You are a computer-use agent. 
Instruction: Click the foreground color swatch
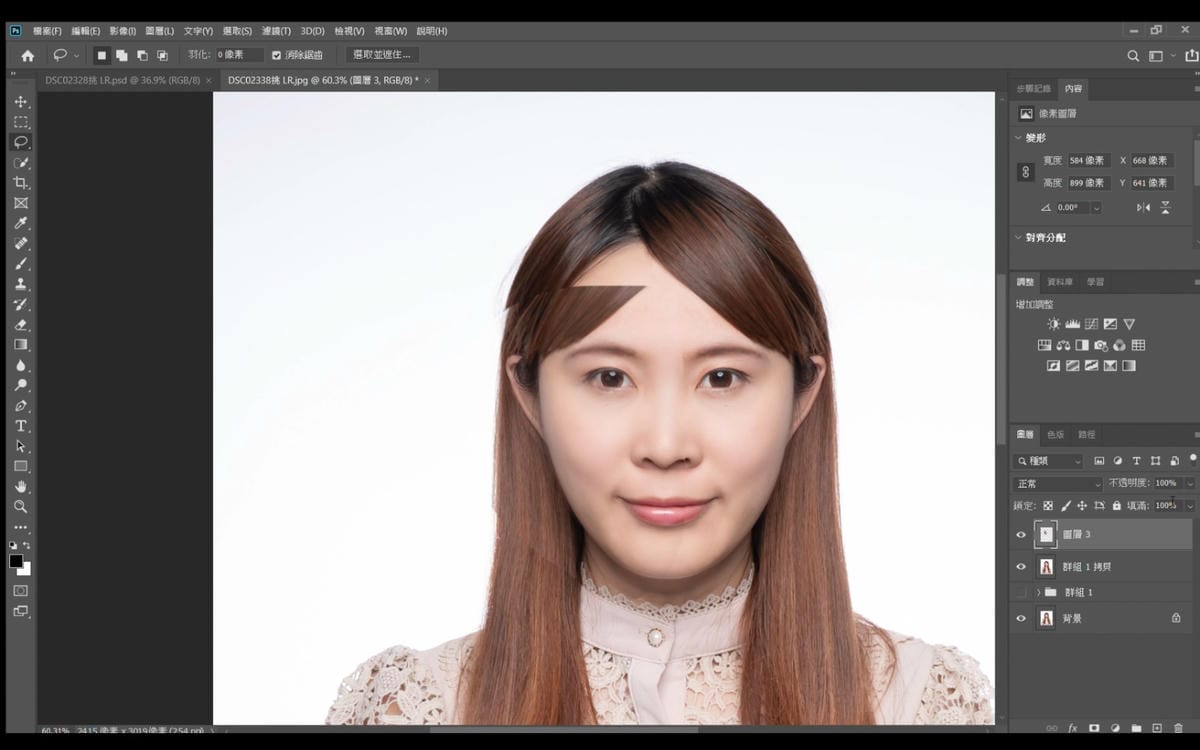[16, 562]
